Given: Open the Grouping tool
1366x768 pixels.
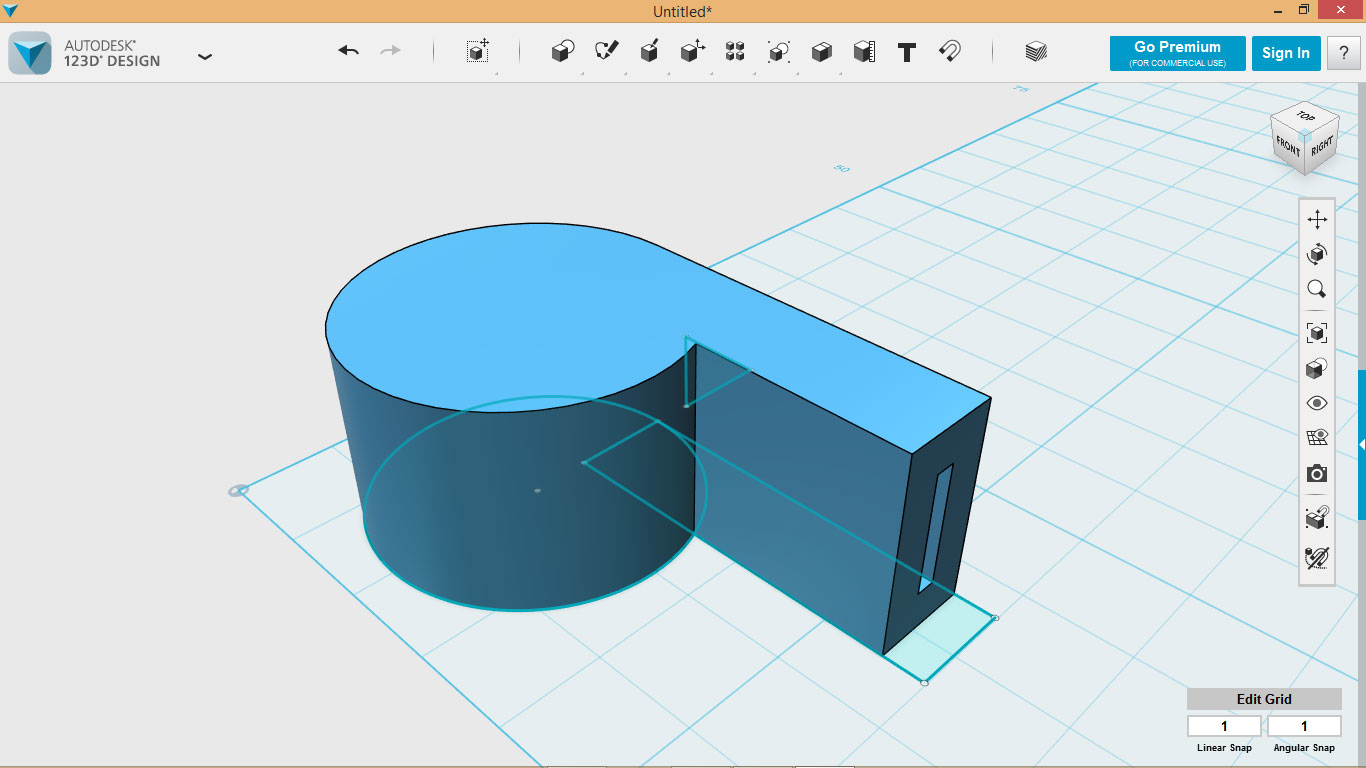Looking at the screenshot, I should point(779,51).
